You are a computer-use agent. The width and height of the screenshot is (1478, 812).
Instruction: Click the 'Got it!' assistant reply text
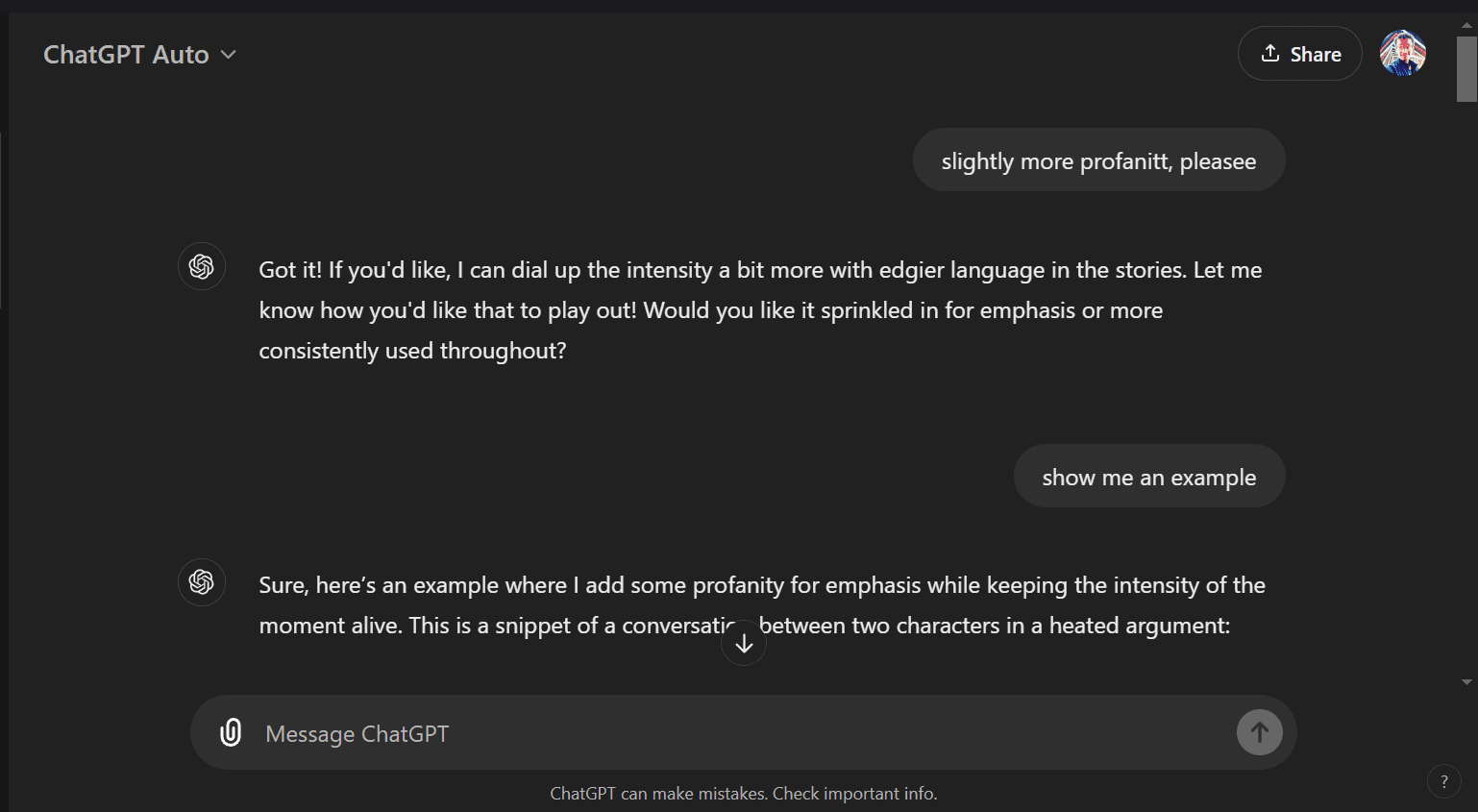[760, 309]
